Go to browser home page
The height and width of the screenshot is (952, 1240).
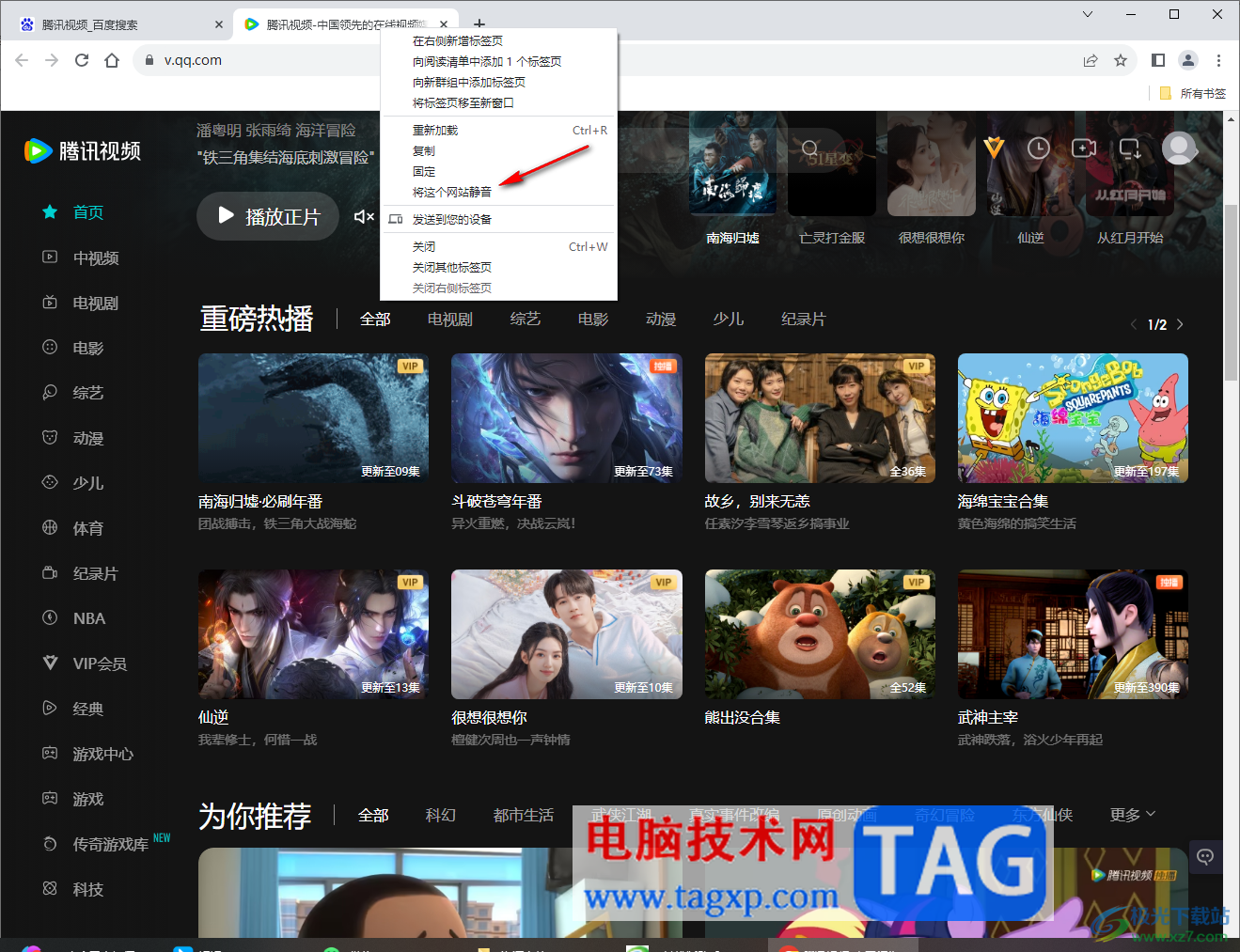point(112,60)
